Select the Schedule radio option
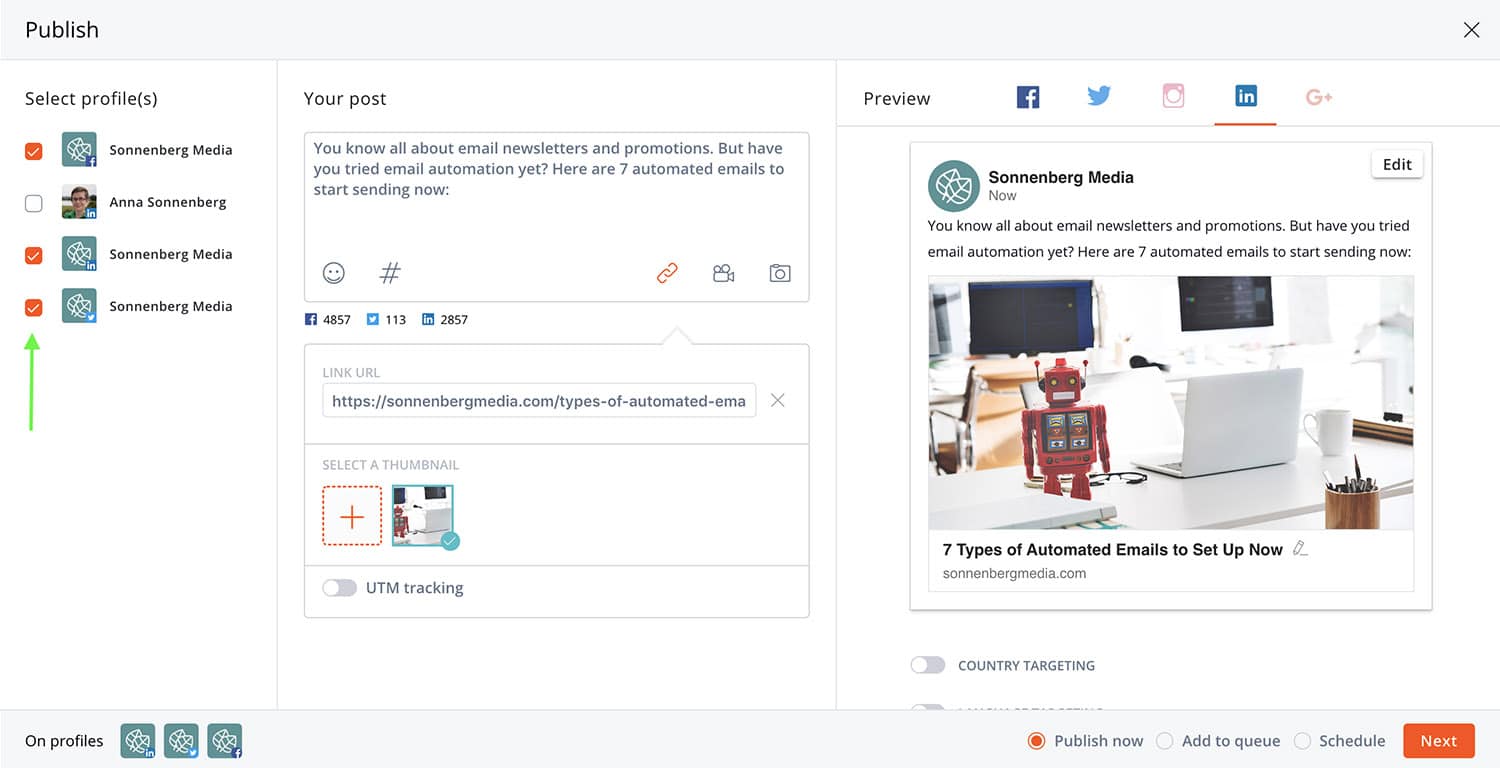This screenshot has width=1500, height=768. tap(1302, 741)
